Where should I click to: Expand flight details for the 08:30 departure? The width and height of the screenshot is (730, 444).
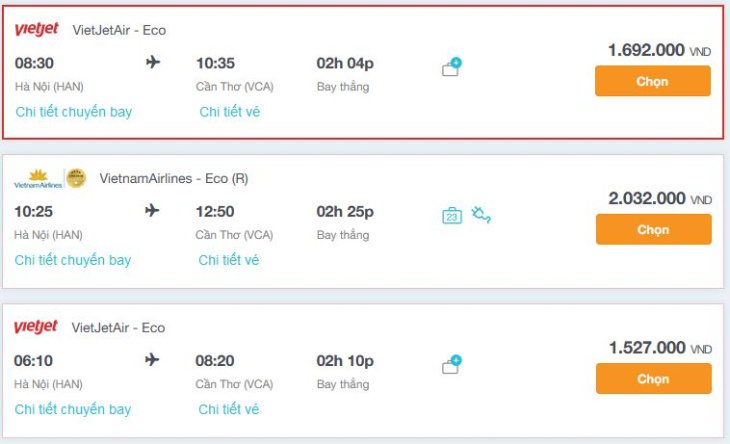point(74,112)
